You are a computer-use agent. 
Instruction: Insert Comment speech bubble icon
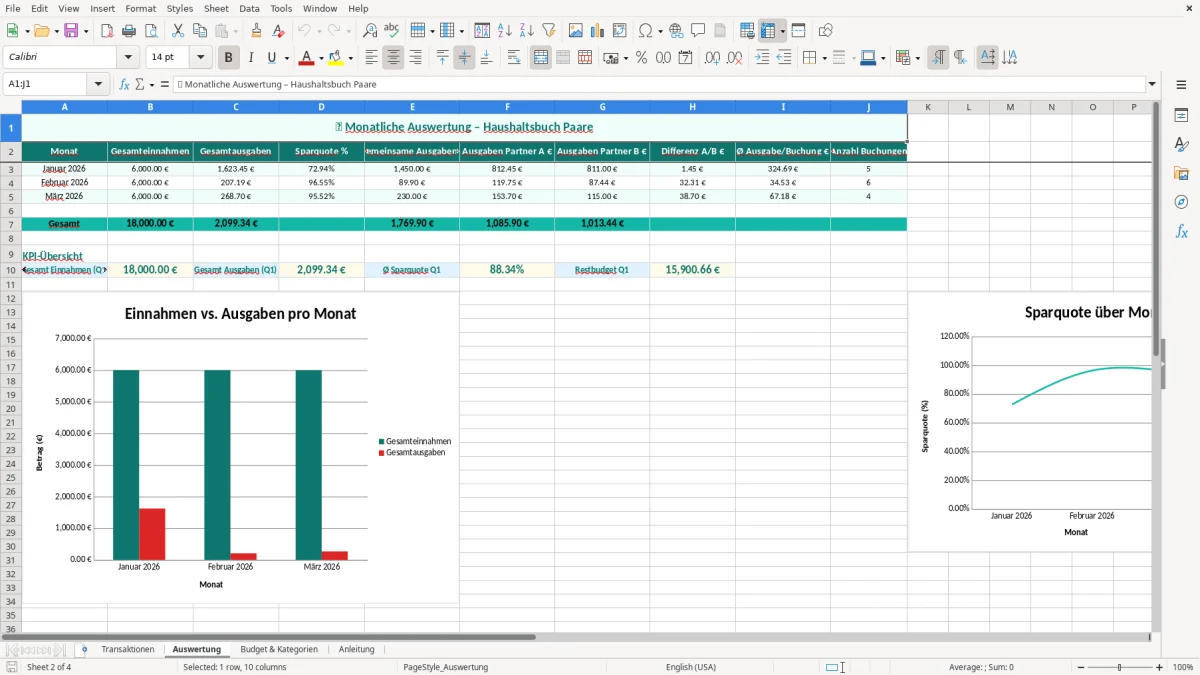coord(698,31)
